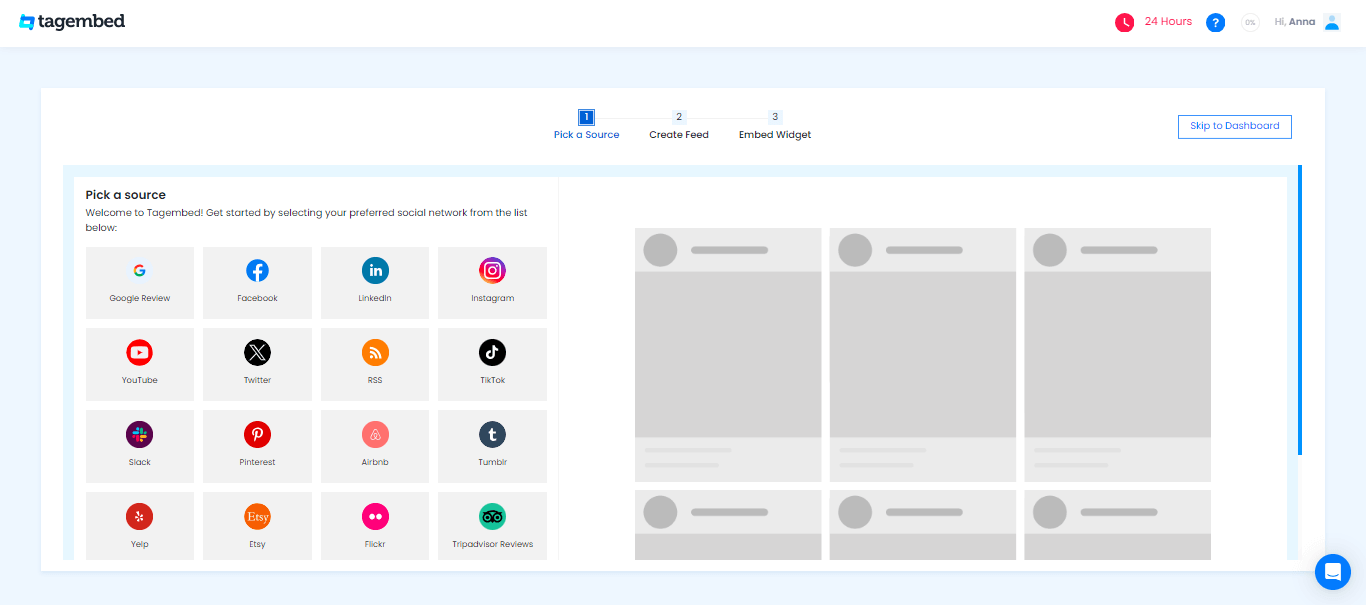Select Slack as a source

click(x=139, y=446)
